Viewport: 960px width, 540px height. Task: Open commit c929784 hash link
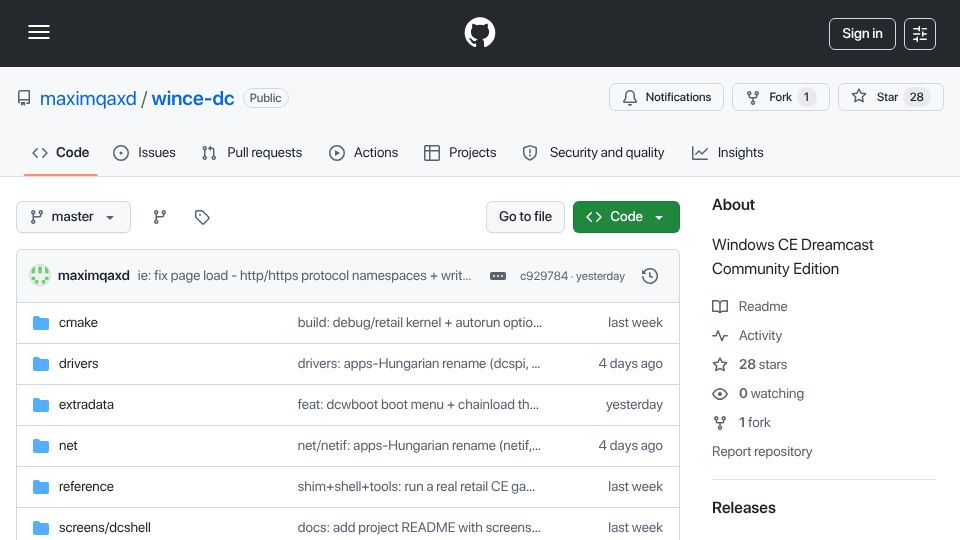pyautogui.click(x=544, y=276)
